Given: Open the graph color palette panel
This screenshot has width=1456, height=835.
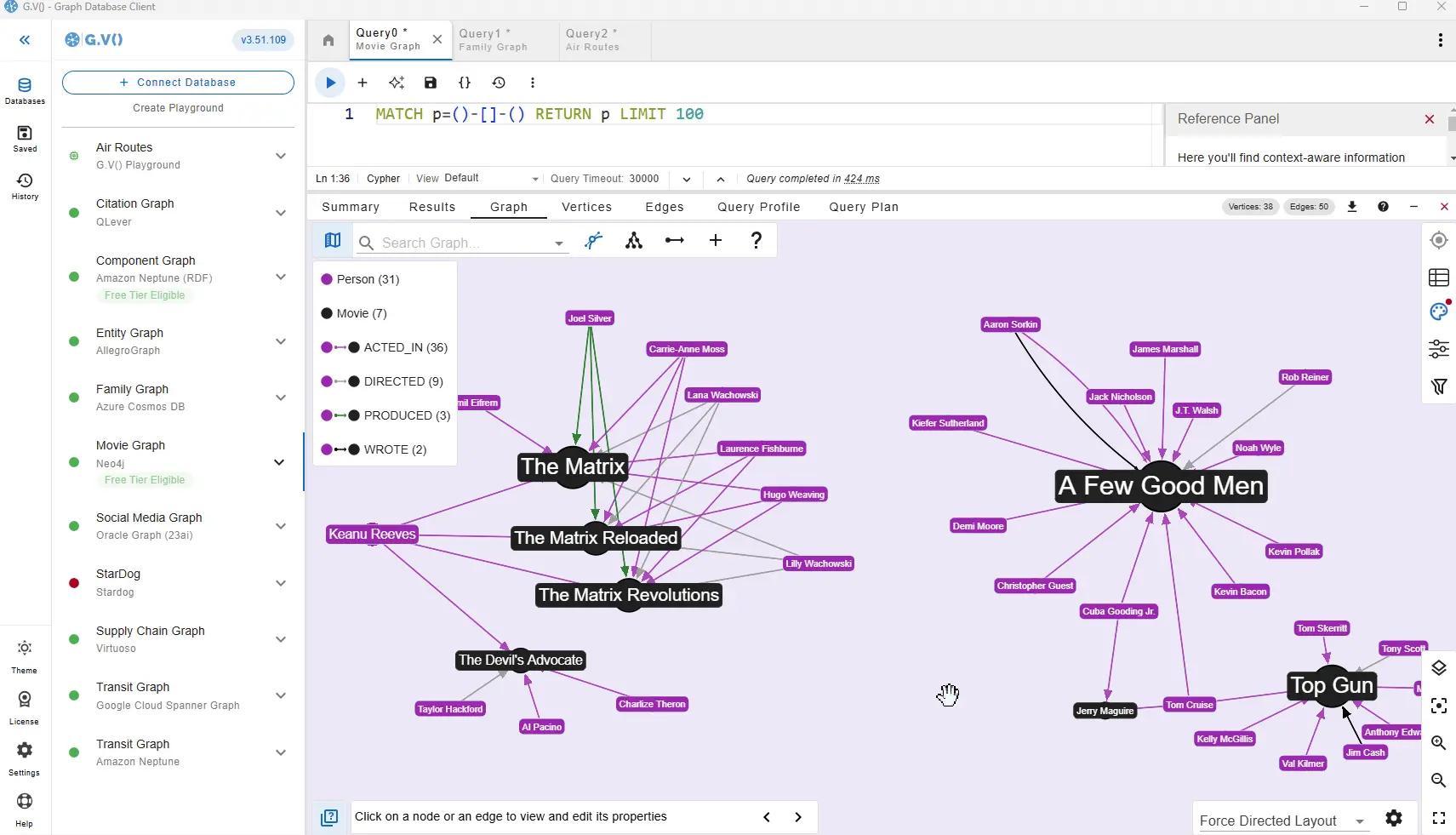Looking at the screenshot, I should (x=1440, y=311).
